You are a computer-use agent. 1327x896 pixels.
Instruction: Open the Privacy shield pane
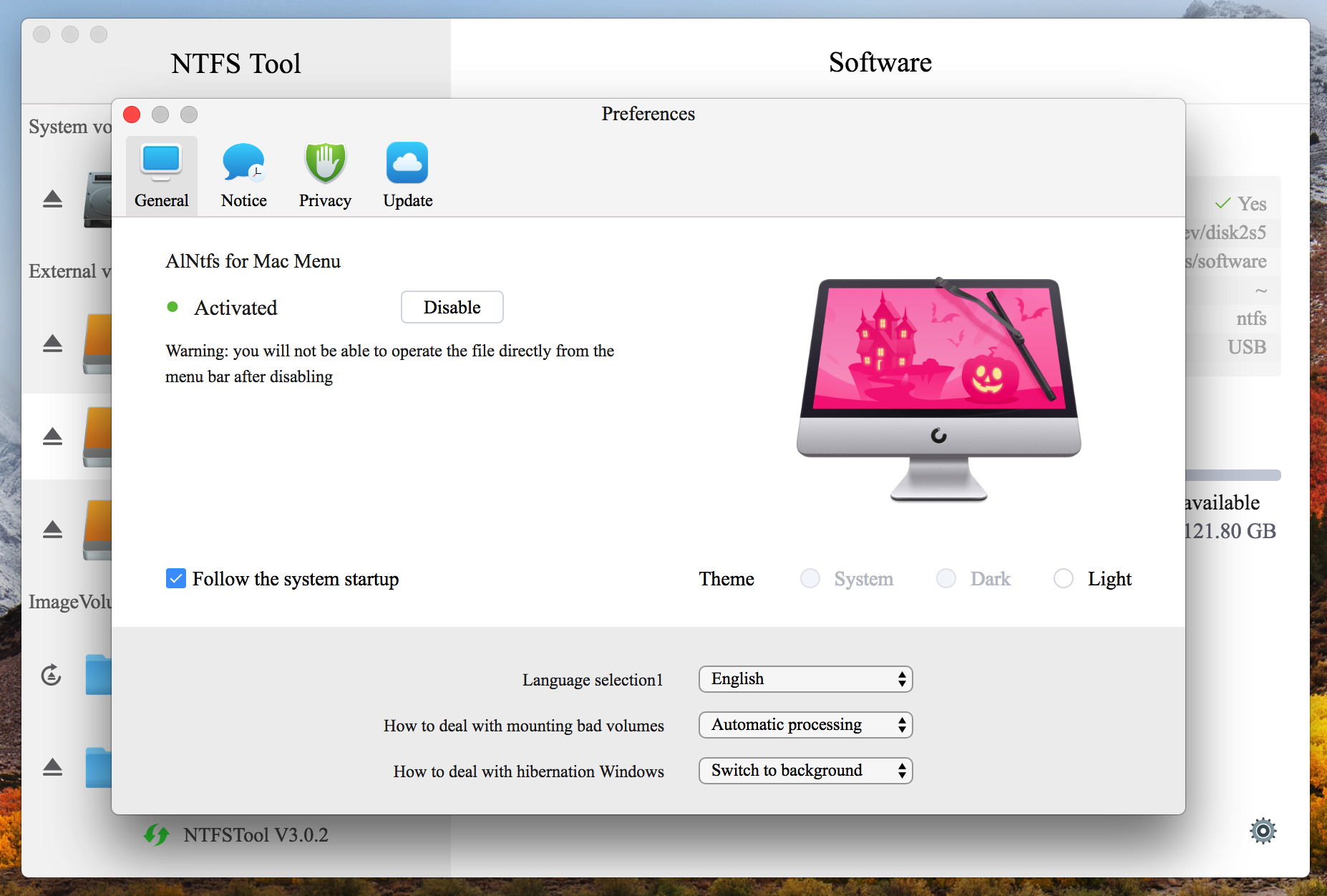point(325,175)
